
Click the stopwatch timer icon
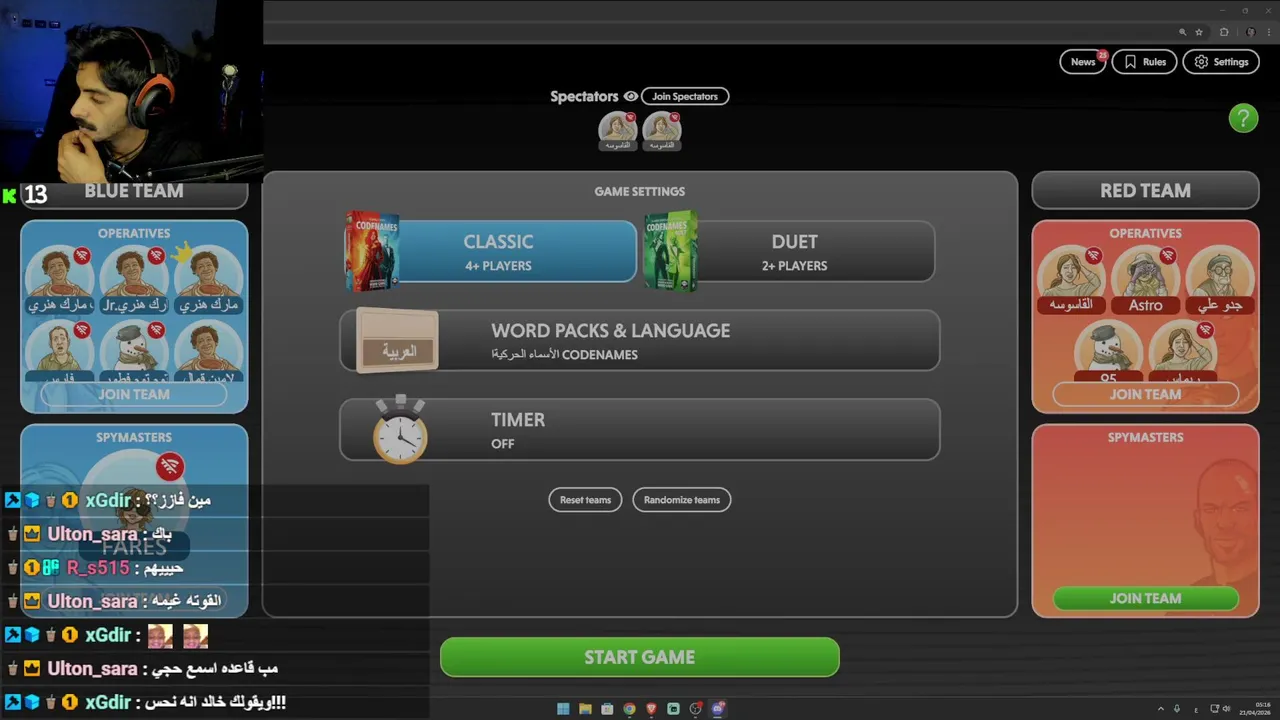[400, 430]
